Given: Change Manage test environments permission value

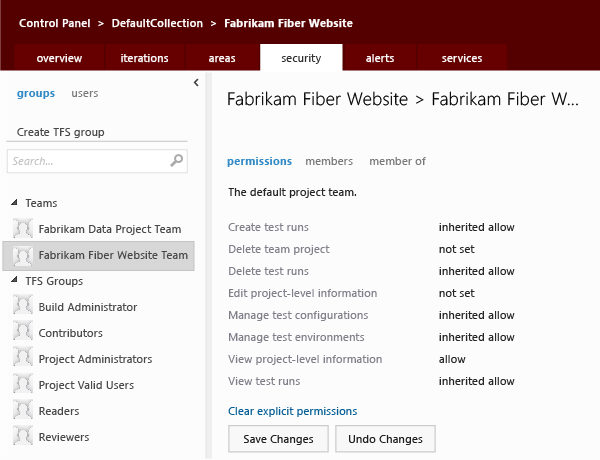Looking at the screenshot, I should click(x=476, y=337).
